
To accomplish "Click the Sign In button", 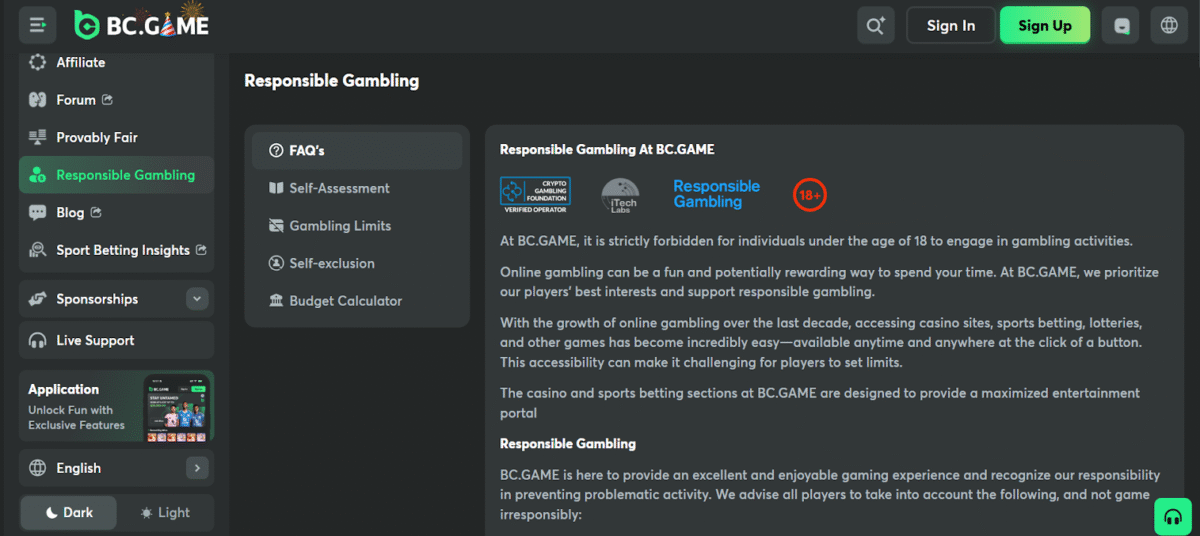I will point(951,26).
